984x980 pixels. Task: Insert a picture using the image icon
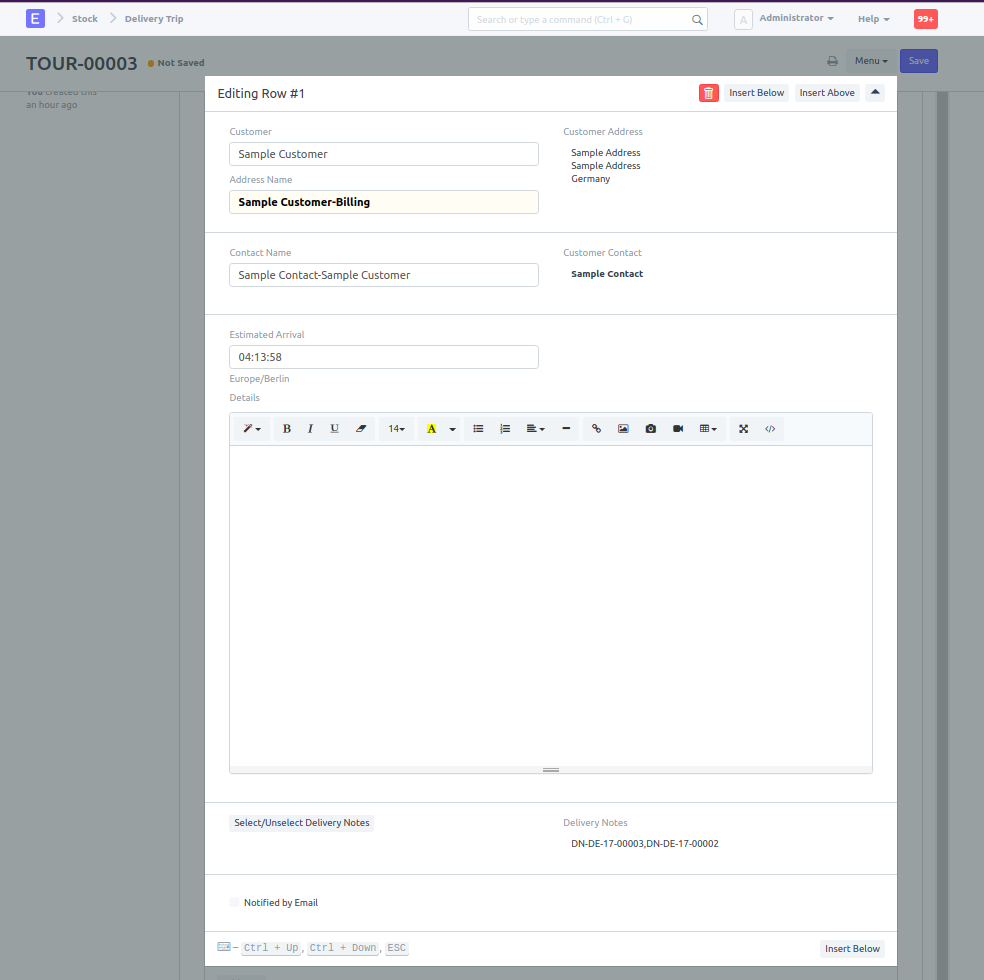pos(623,429)
